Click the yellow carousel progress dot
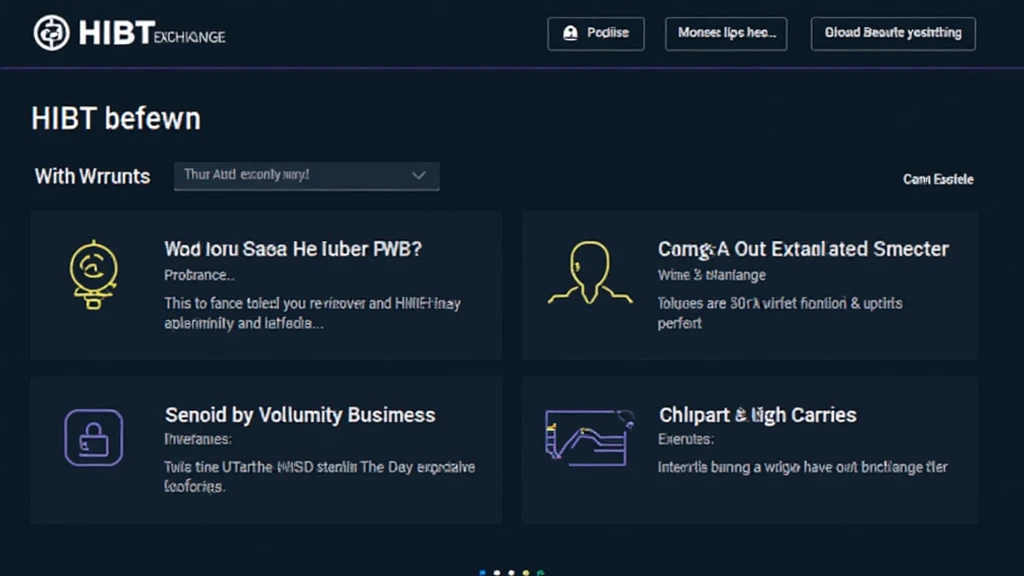 pyautogui.click(x=525, y=572)
